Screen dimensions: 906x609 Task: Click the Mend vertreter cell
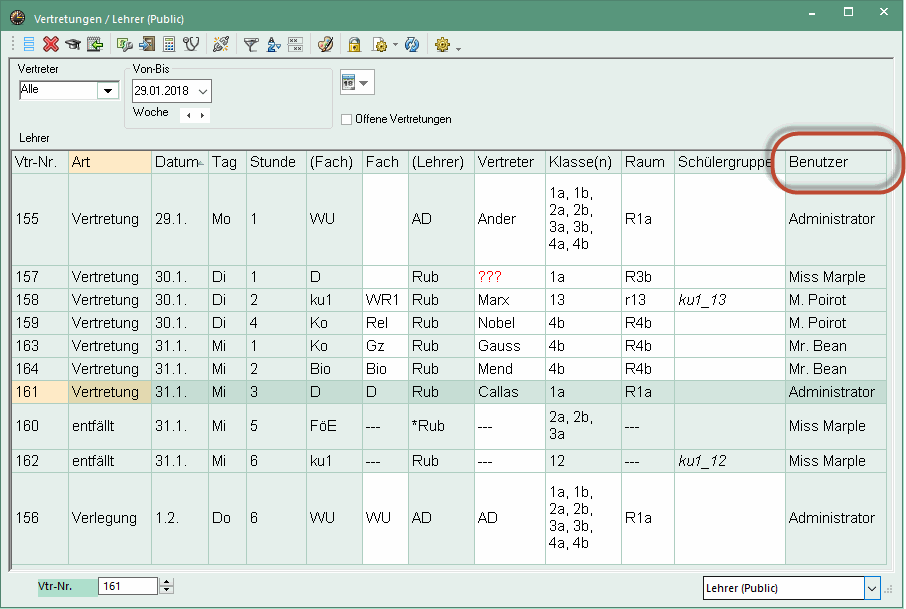coord(510,369)
